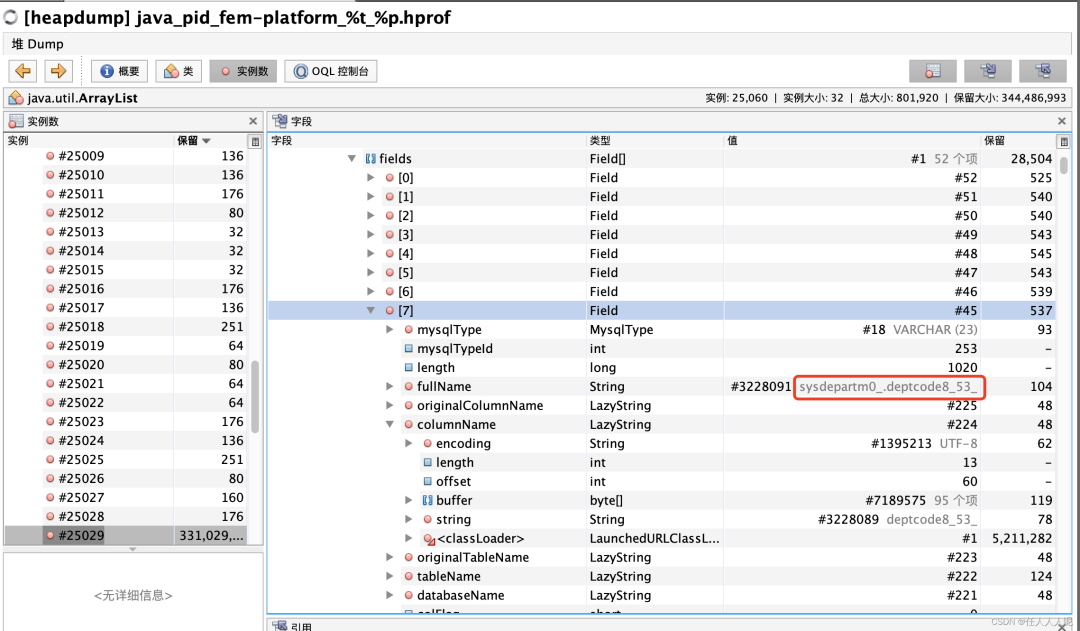
Task: Select the mysqlTypeId row
Action: (x=661, y=349)
